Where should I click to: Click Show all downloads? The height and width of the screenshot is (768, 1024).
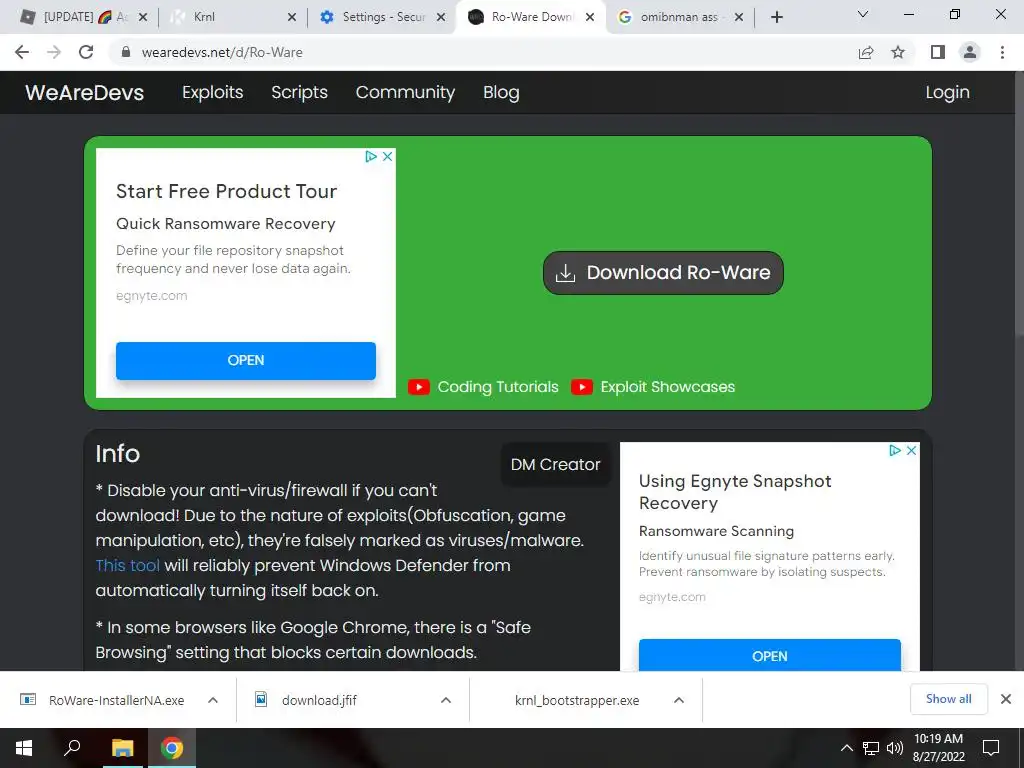(x=948, y=699)
